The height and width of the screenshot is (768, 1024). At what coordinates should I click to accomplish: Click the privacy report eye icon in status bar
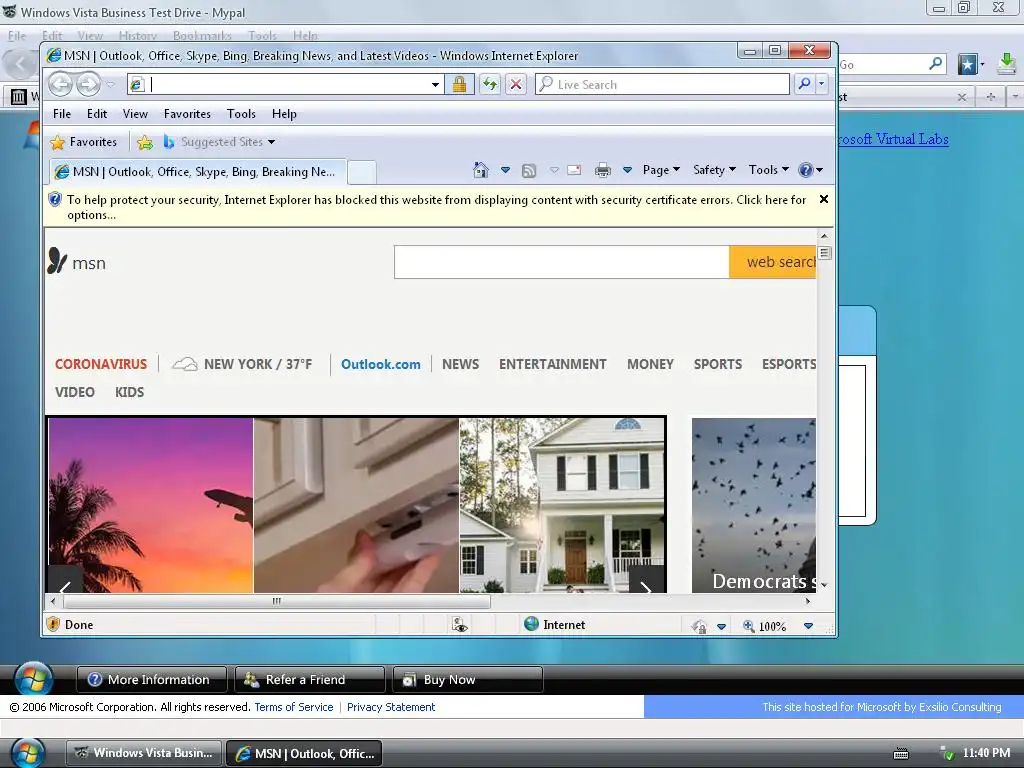tap(460, 625)
